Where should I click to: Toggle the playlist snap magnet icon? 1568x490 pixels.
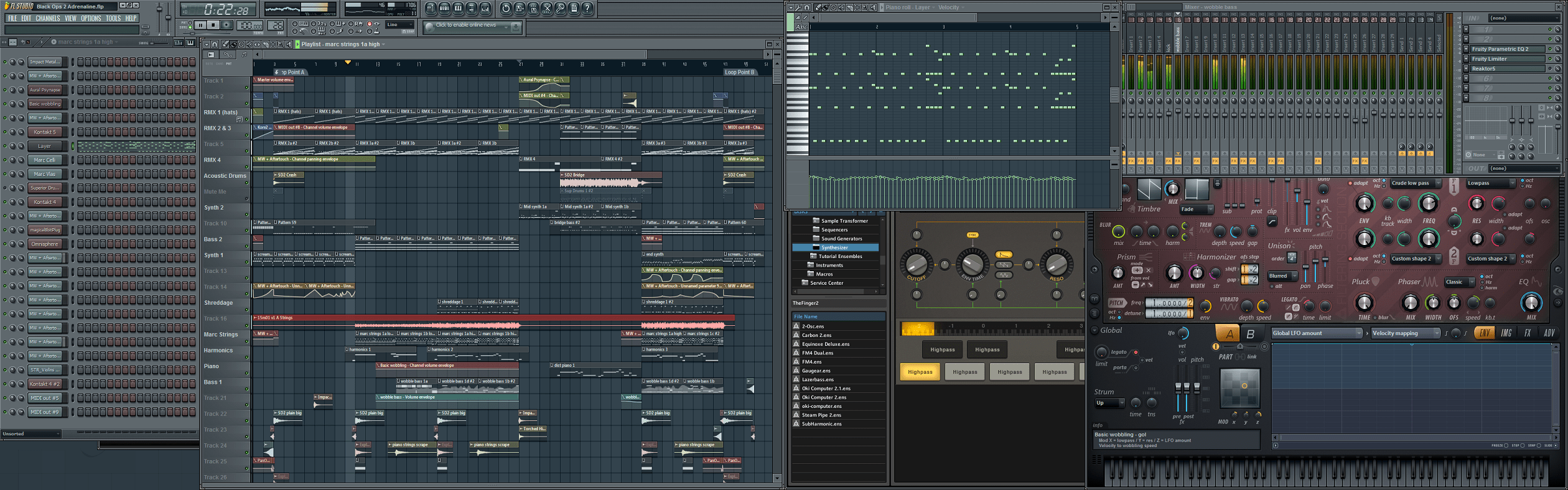tap(215, 44)
